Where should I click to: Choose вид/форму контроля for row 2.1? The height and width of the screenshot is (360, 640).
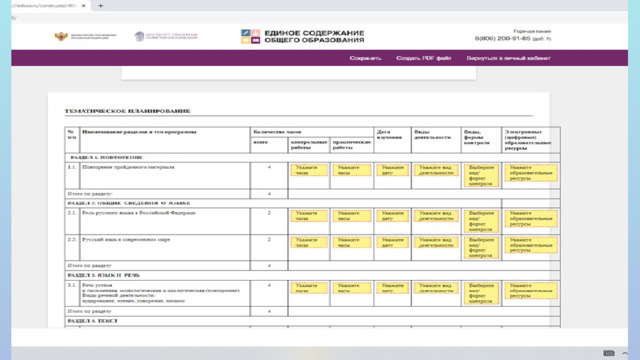coord(481,221)
